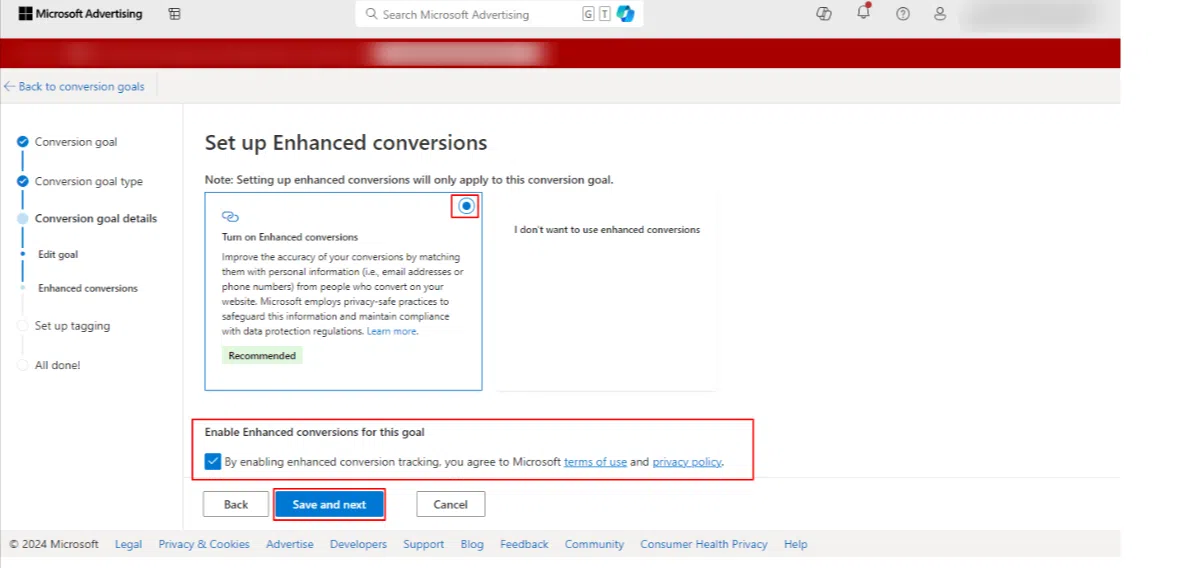Open the Enhanced conversions substep
The width and height of the screenshot is (1180, 568).
[x=88, y=288]
